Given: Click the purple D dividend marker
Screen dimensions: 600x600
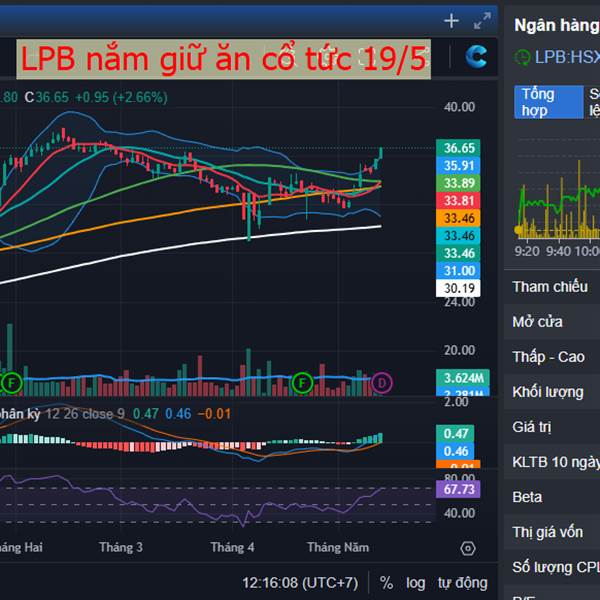Looking at the screenshot, I should 382,382.
